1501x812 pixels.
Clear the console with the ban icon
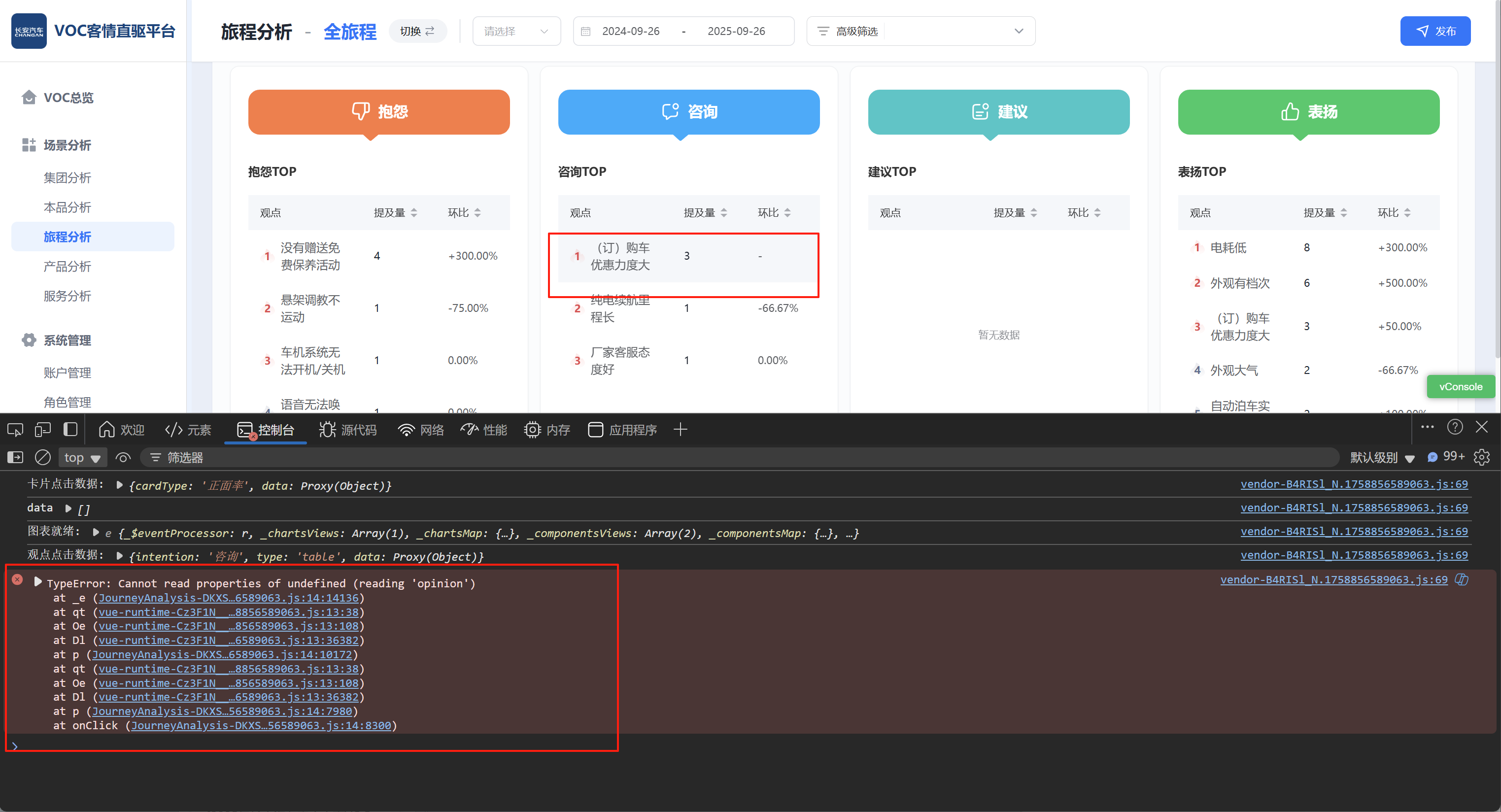coord(42,457)
